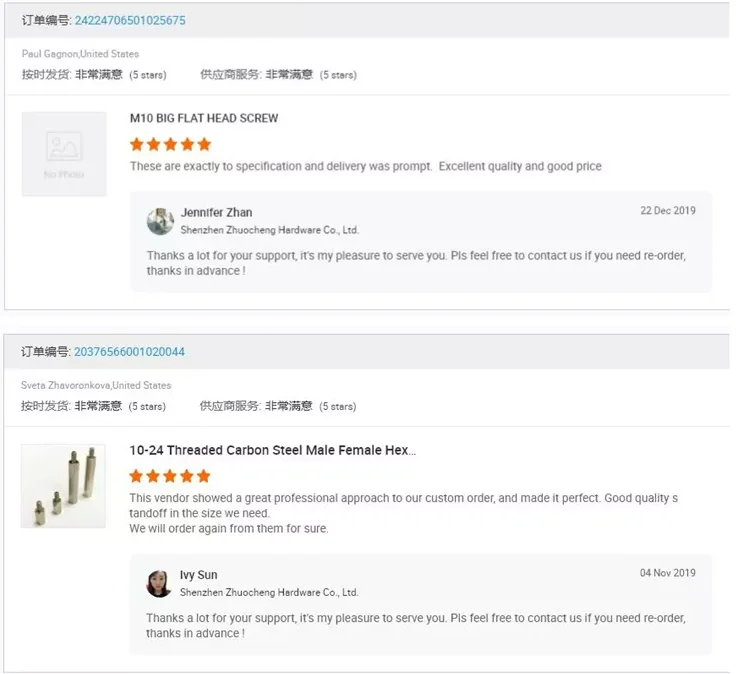Click the five-star rating under M10 screw
This screenshot has height=674, width=746.
click(x=170, y=144)
